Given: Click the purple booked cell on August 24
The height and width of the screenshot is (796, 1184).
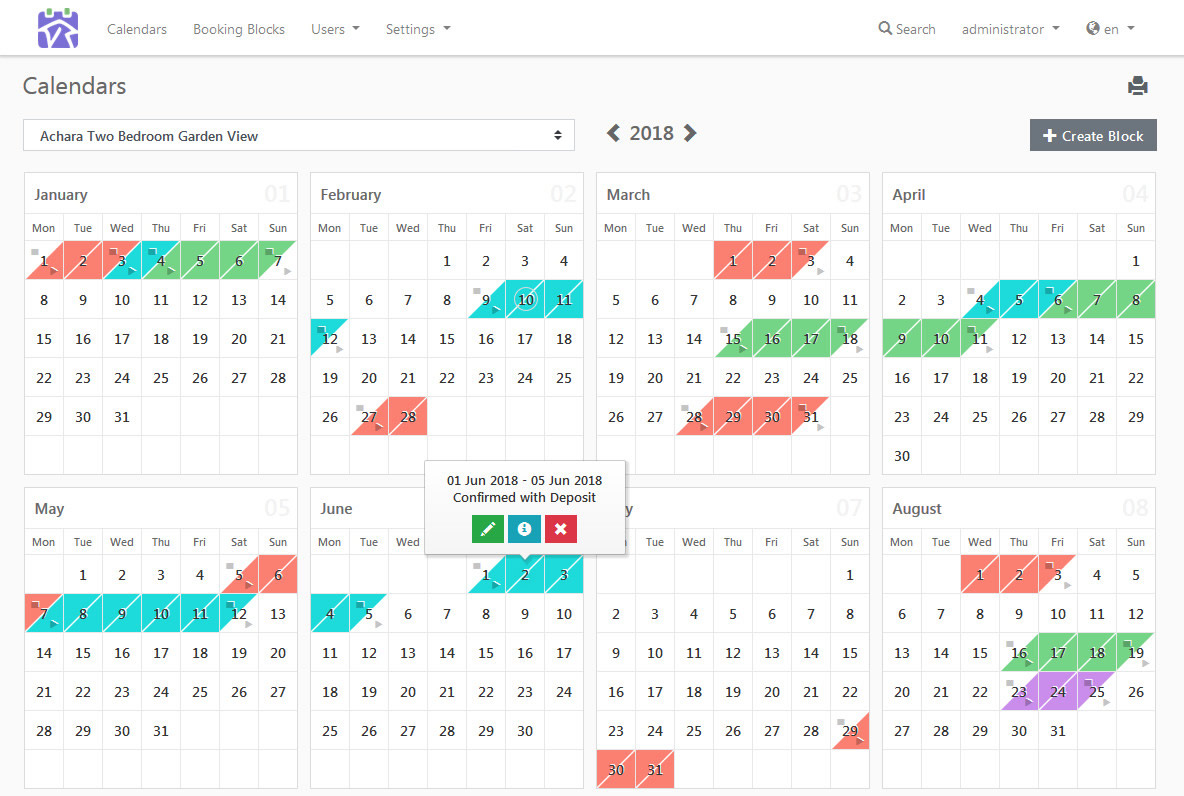Looking at the screenshot, I should pos(1058,691).
